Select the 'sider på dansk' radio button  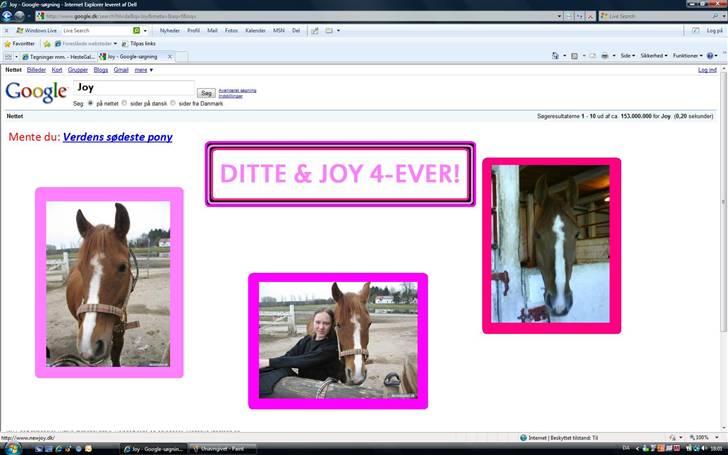click(124, 103)
